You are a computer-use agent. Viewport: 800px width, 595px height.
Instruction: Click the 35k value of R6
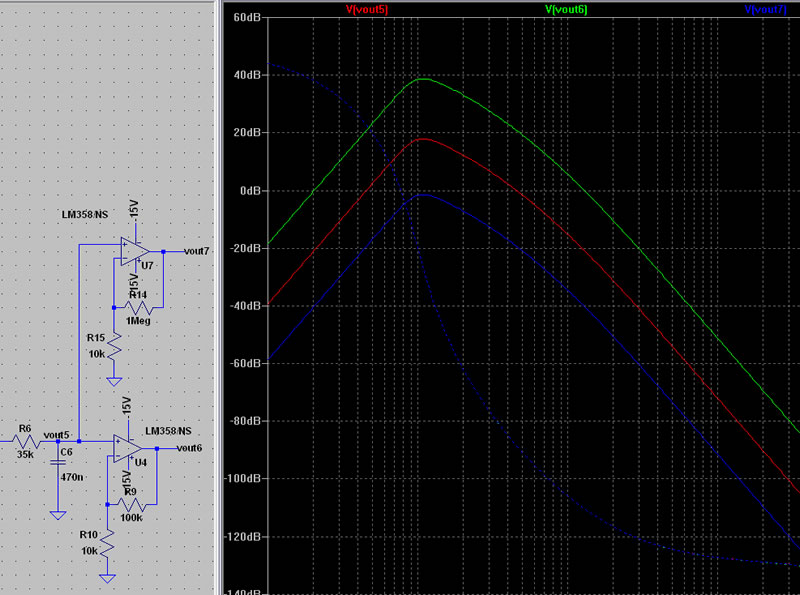point(25,454)
